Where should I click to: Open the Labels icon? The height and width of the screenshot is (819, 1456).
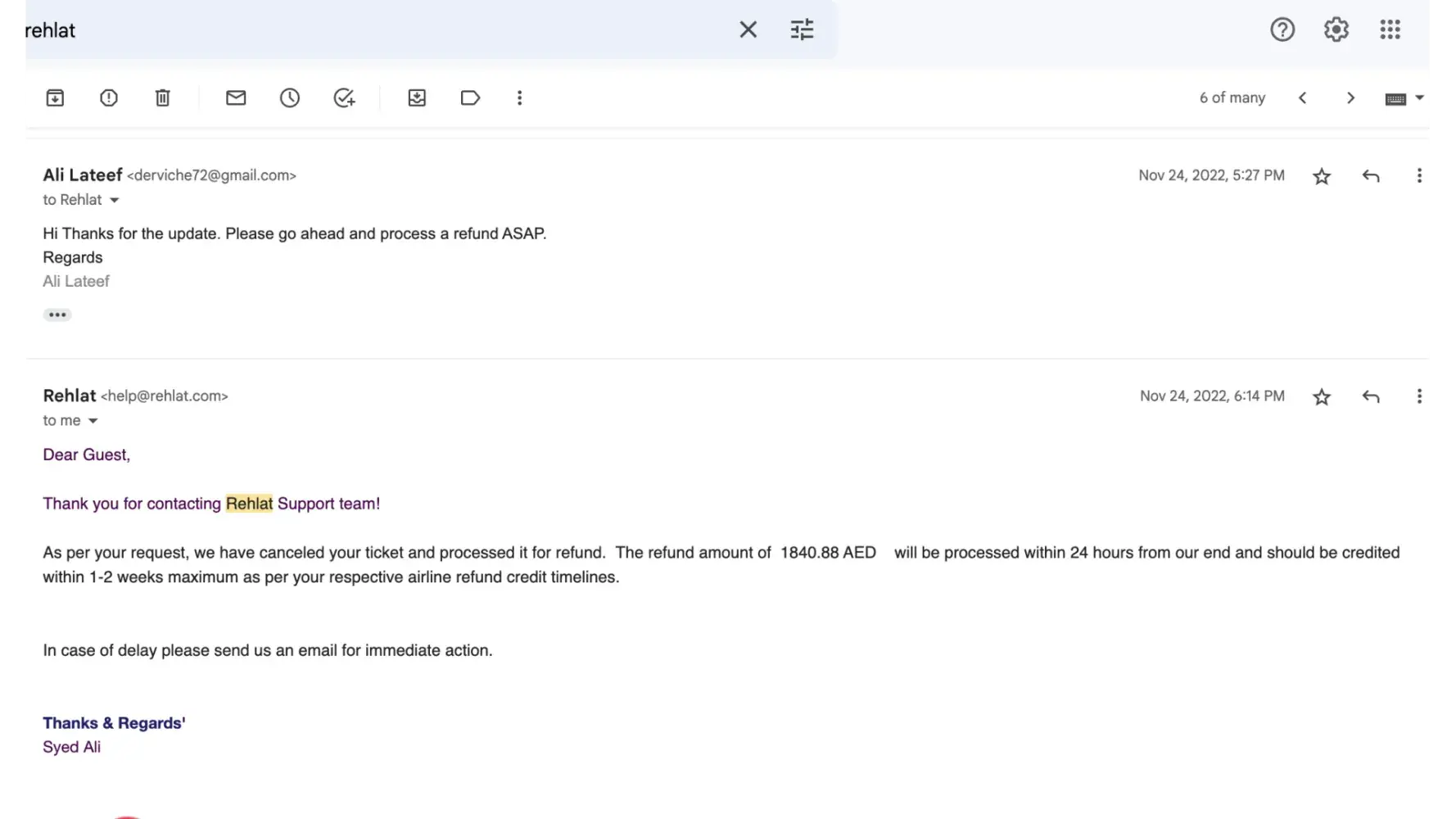click(x=470, y=98)
